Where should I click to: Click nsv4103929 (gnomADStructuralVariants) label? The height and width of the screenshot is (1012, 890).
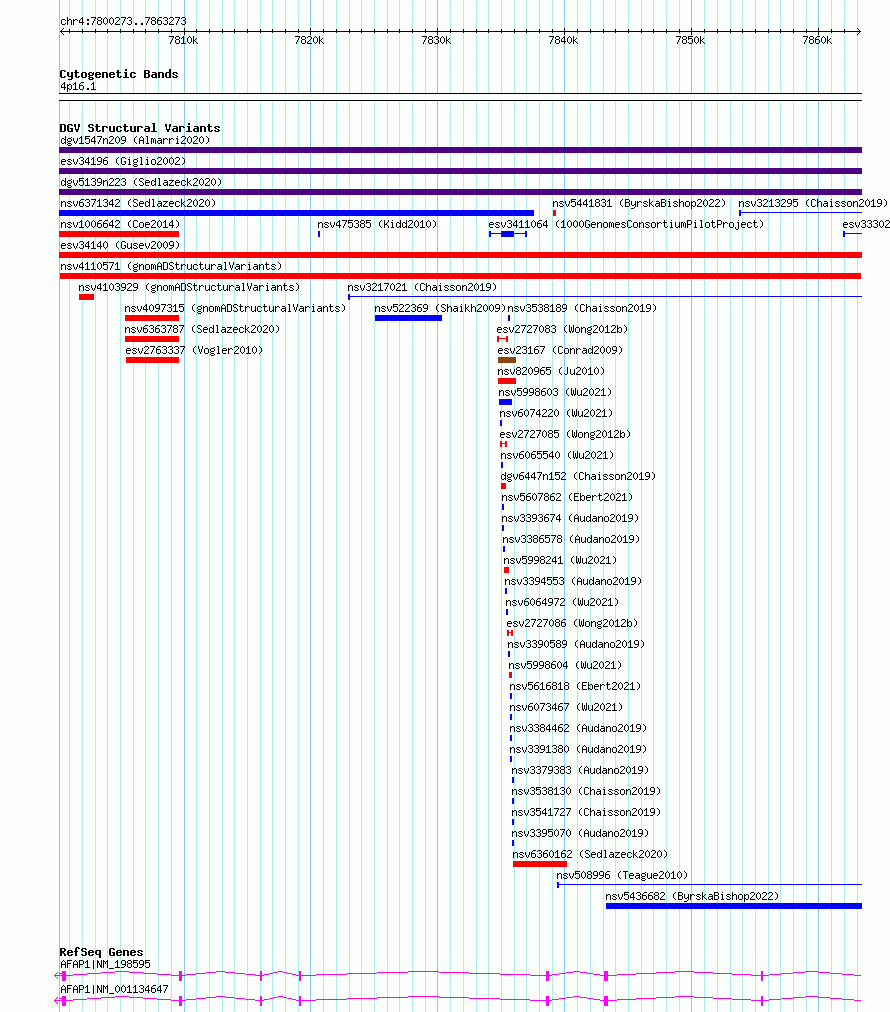pos(189,287)
